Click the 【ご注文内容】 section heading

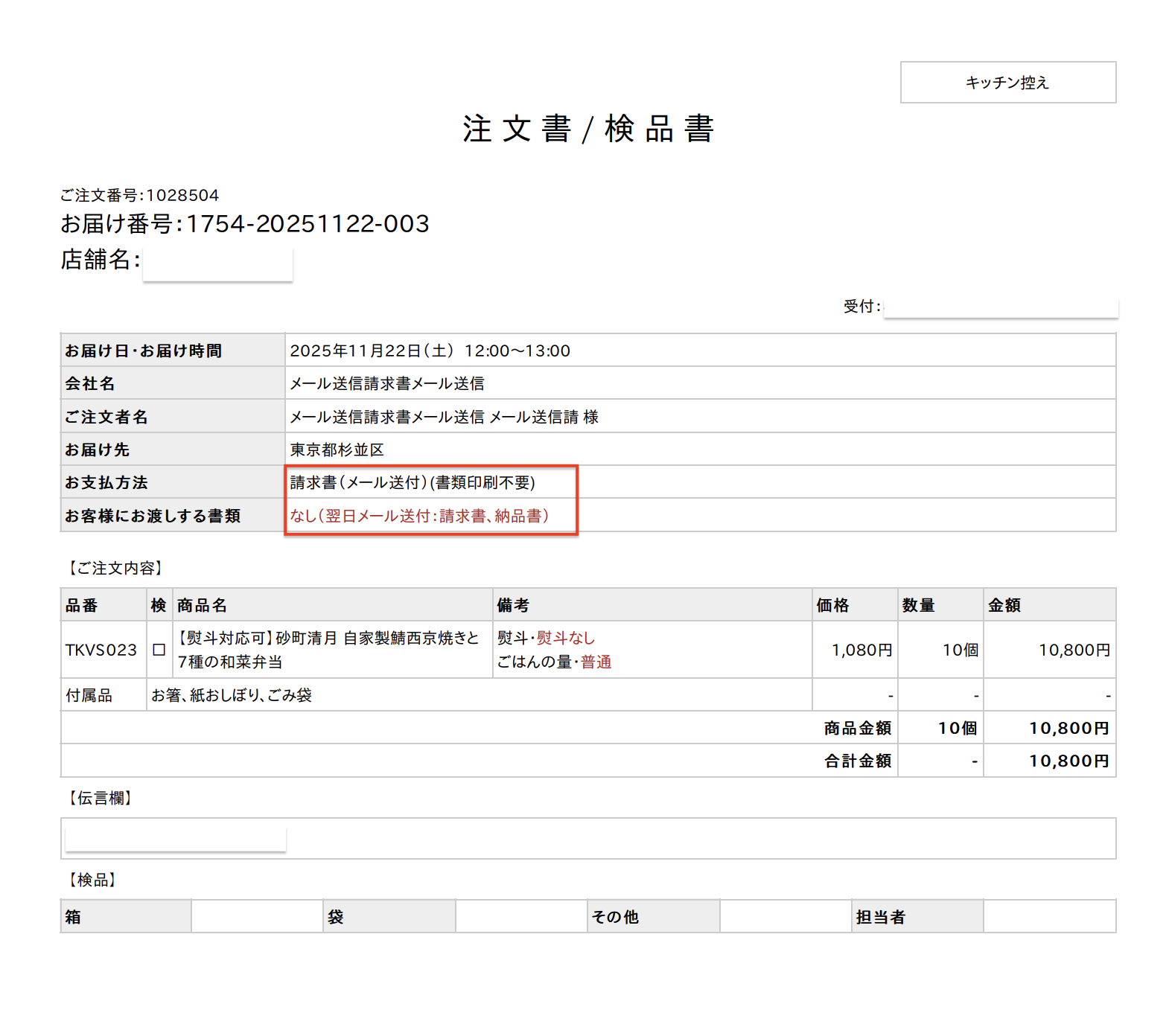pyautogui.click(x=114, y=568)
